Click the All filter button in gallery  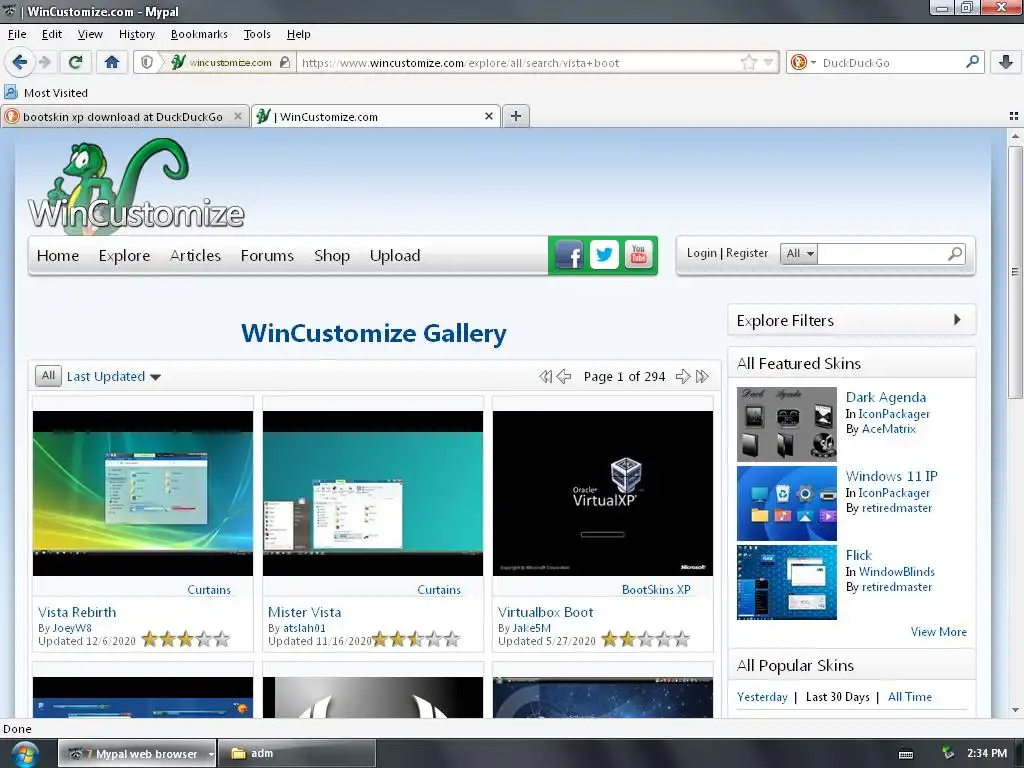pos(48,376)
